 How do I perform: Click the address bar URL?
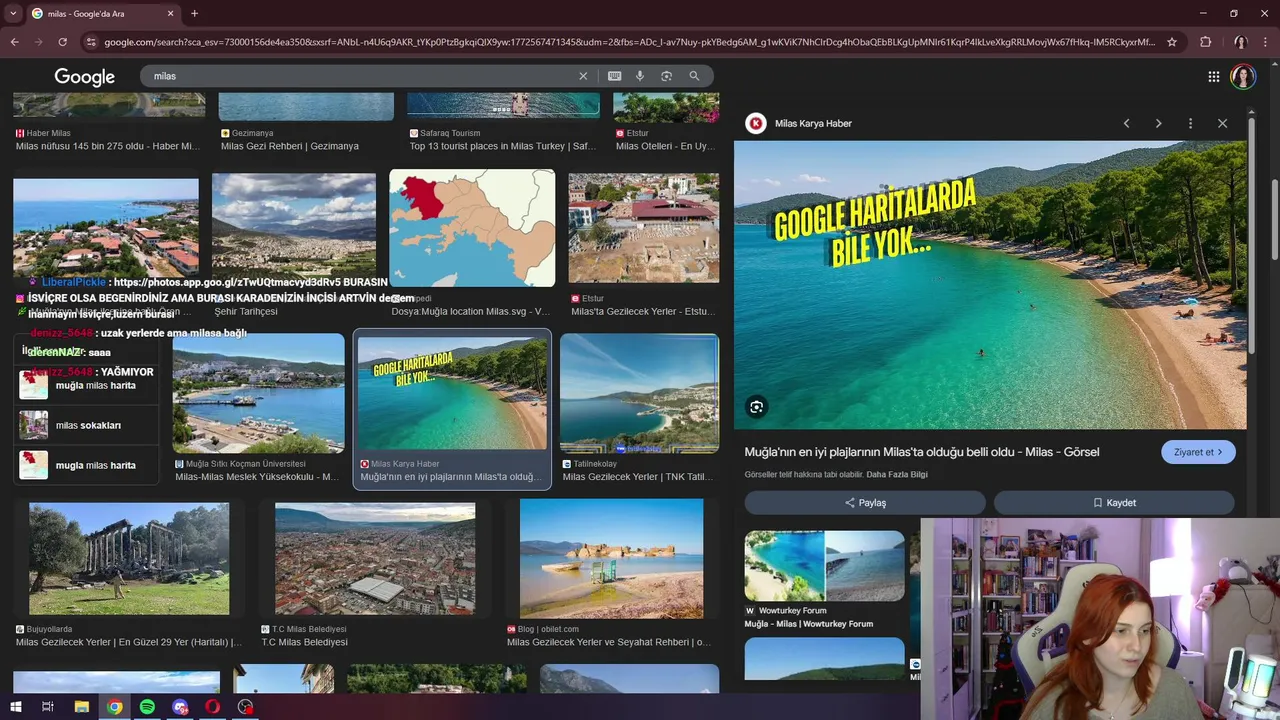[x=630, y=42]
